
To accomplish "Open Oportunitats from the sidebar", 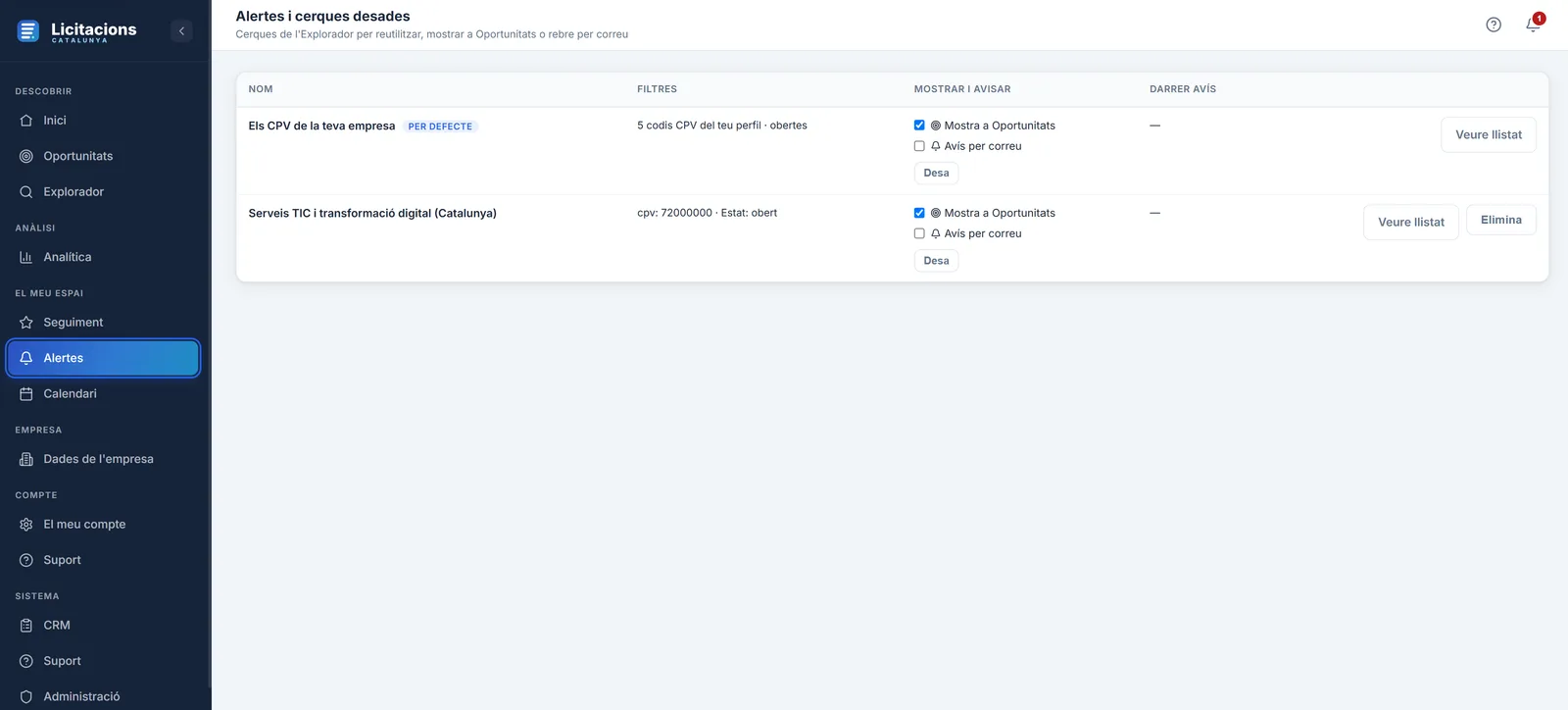I will tap(103, 156).
